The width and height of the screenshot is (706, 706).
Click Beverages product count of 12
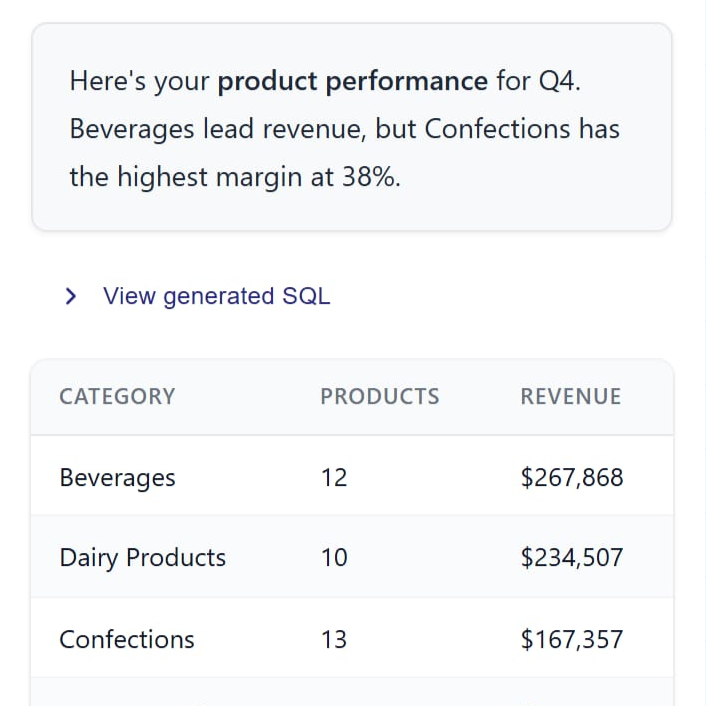pos(334,478)
